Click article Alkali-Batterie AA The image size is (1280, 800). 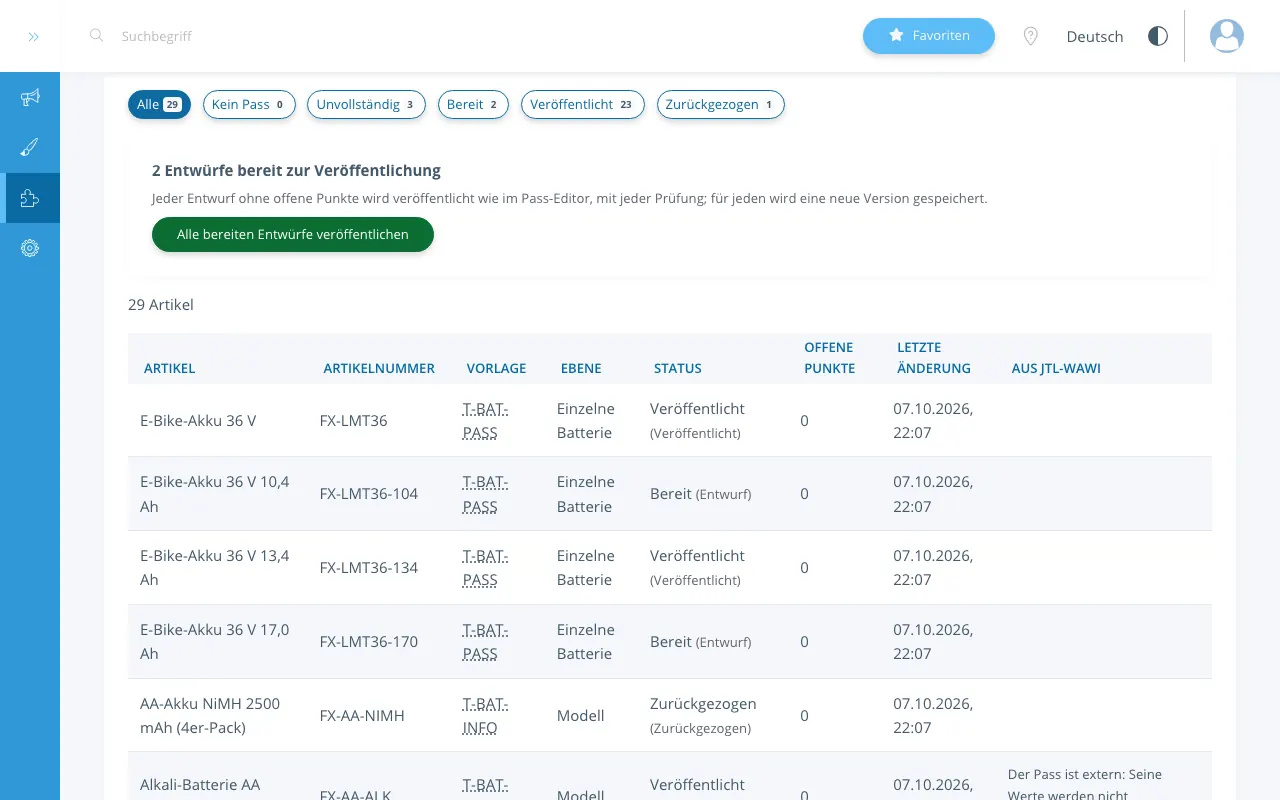click(200, 785)
